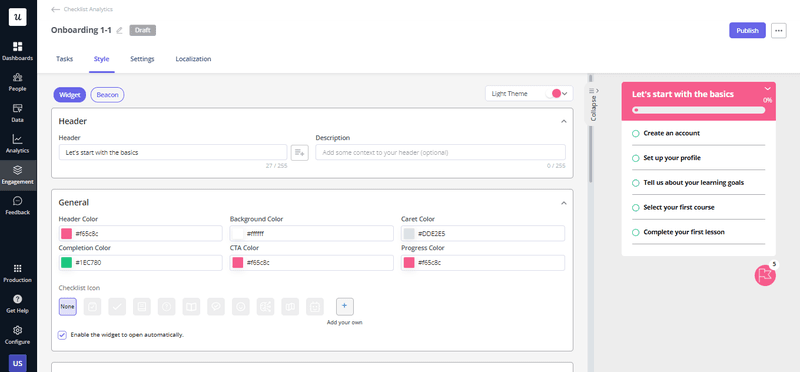This screenshot has height=372, width=800.
Task: Add your own checklist icon
Action: tap(344, 307)
